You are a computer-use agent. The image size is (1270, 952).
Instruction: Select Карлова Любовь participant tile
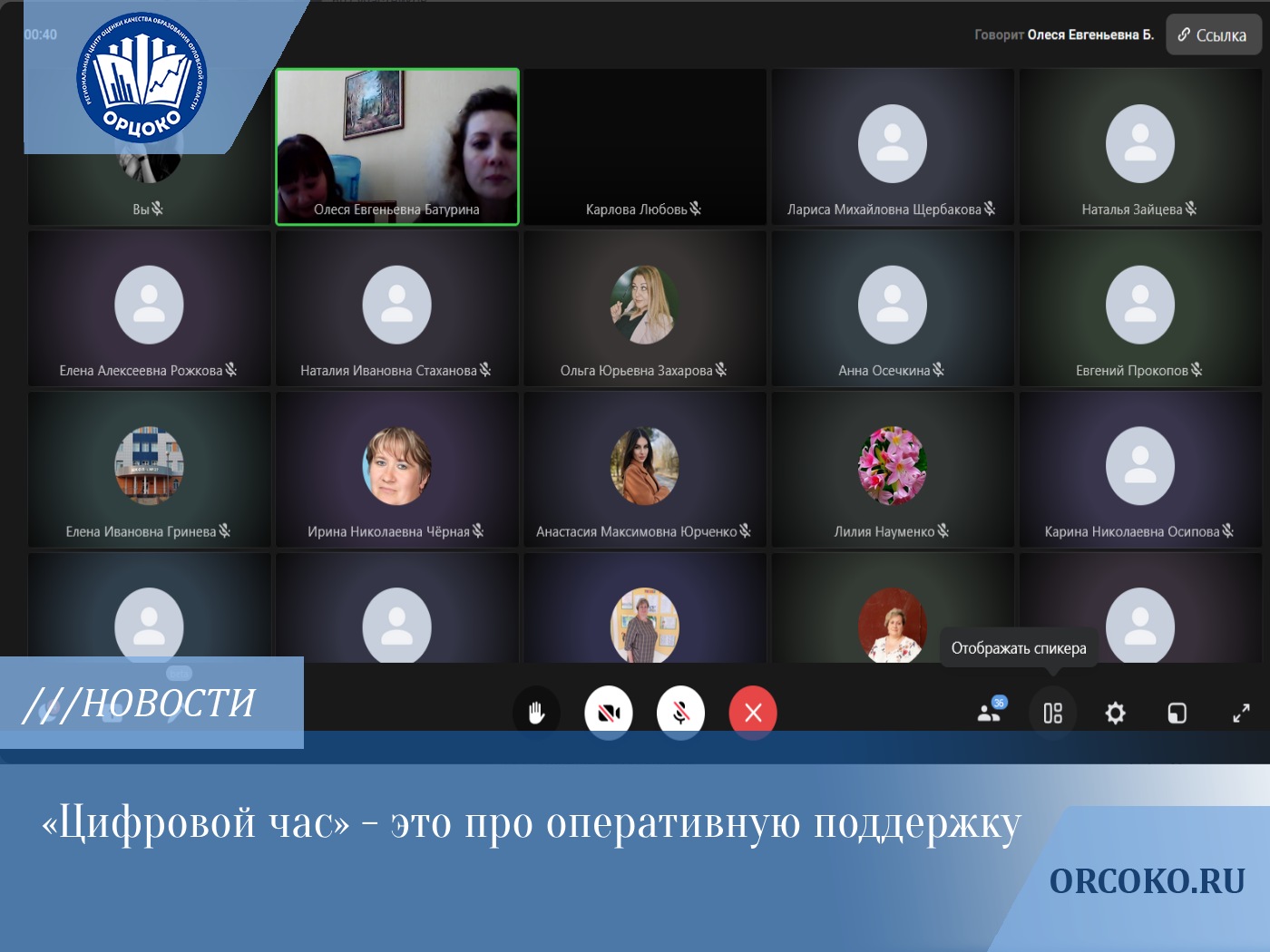[644, 146]
